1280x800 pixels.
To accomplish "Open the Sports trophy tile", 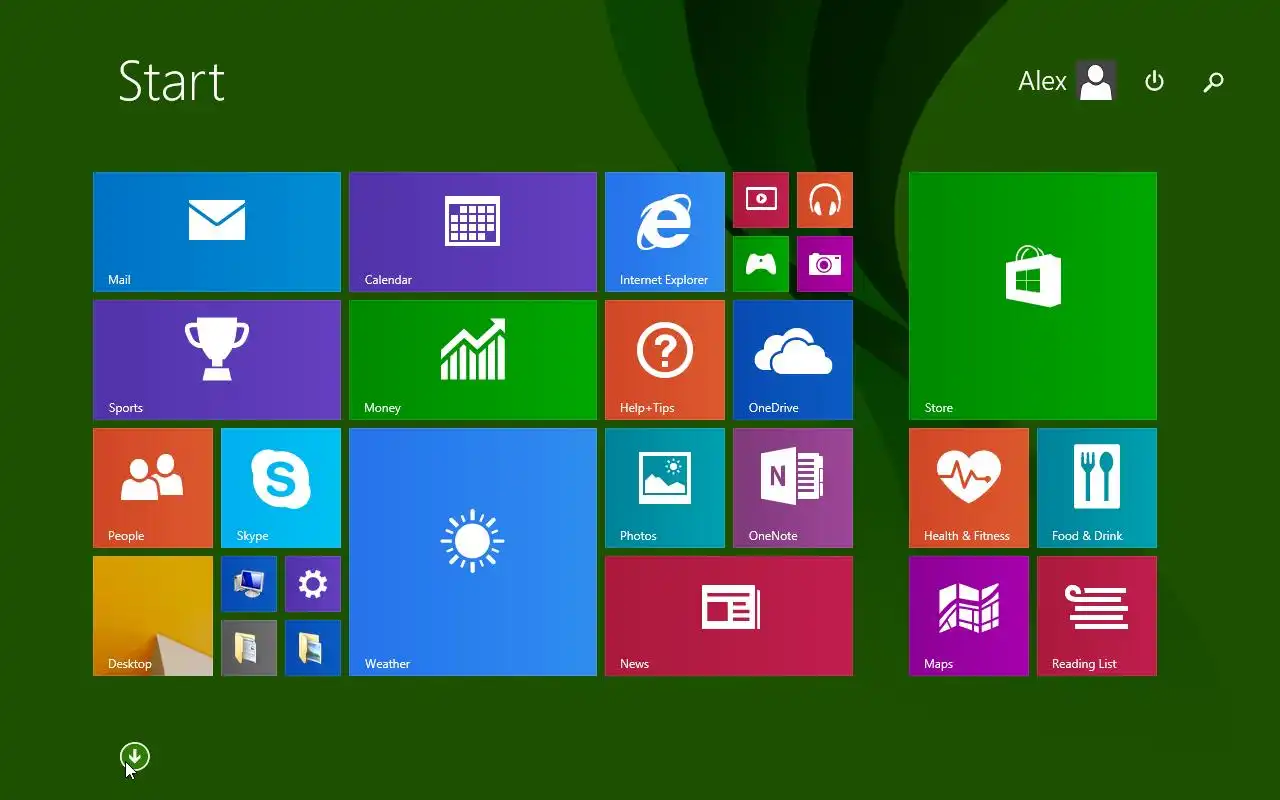I will point(217,360).
